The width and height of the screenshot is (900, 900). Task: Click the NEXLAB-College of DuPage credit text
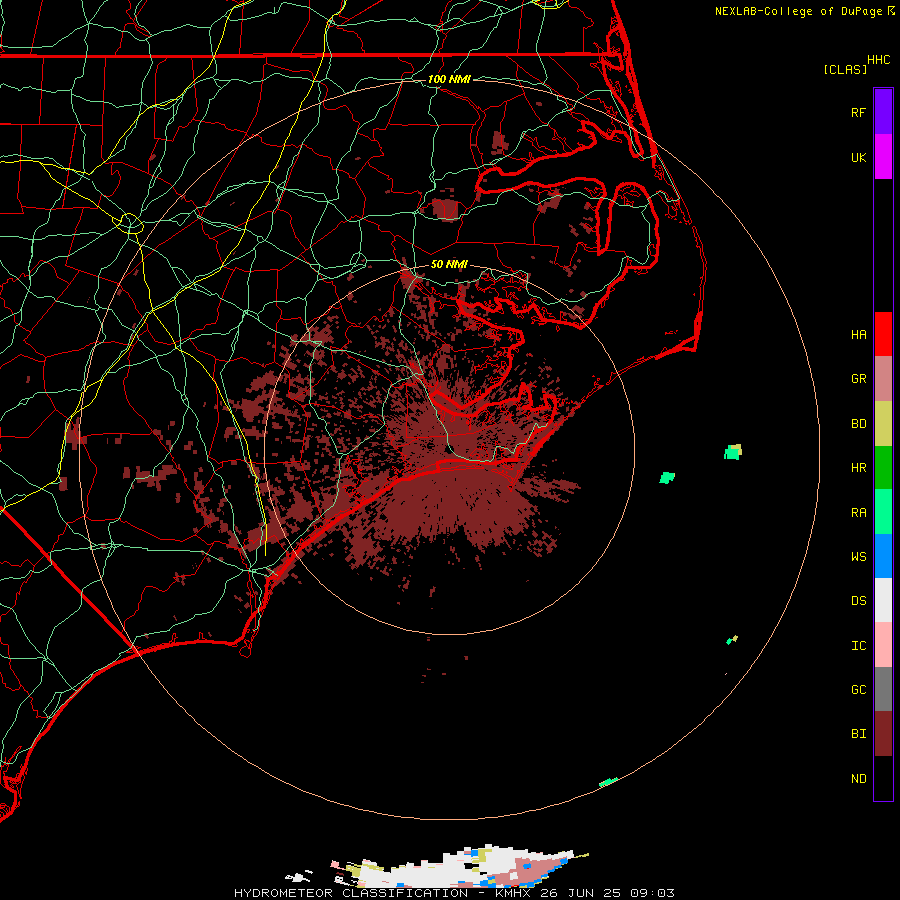(798, 11)
